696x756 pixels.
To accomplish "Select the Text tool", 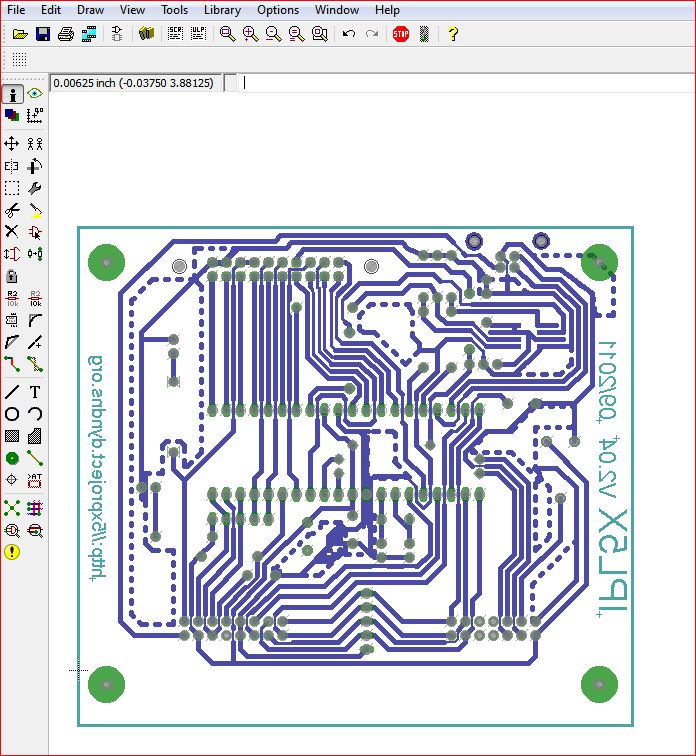I will click(x=35, y=392).
